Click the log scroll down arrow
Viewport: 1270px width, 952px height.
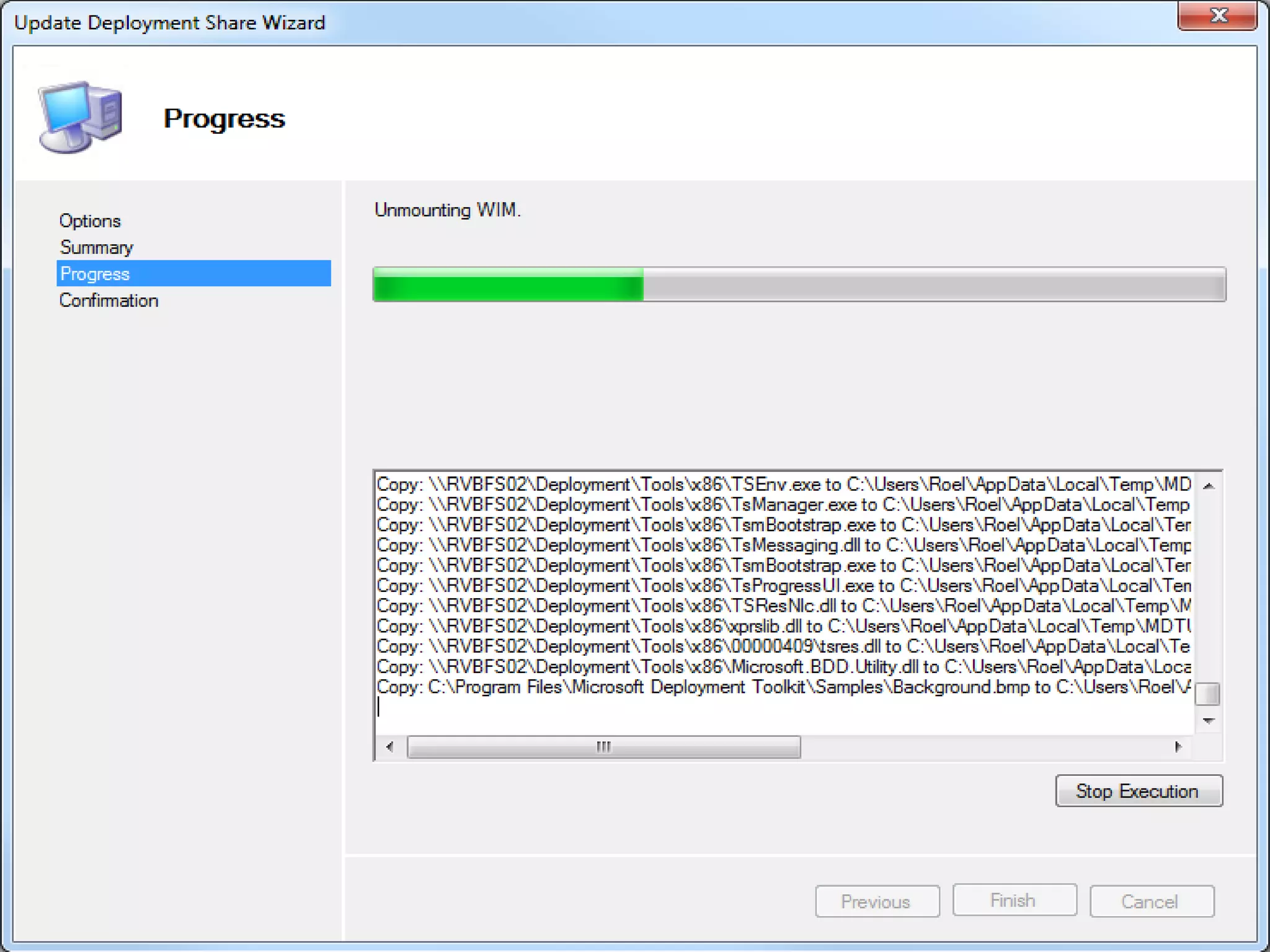point(1208,721)
